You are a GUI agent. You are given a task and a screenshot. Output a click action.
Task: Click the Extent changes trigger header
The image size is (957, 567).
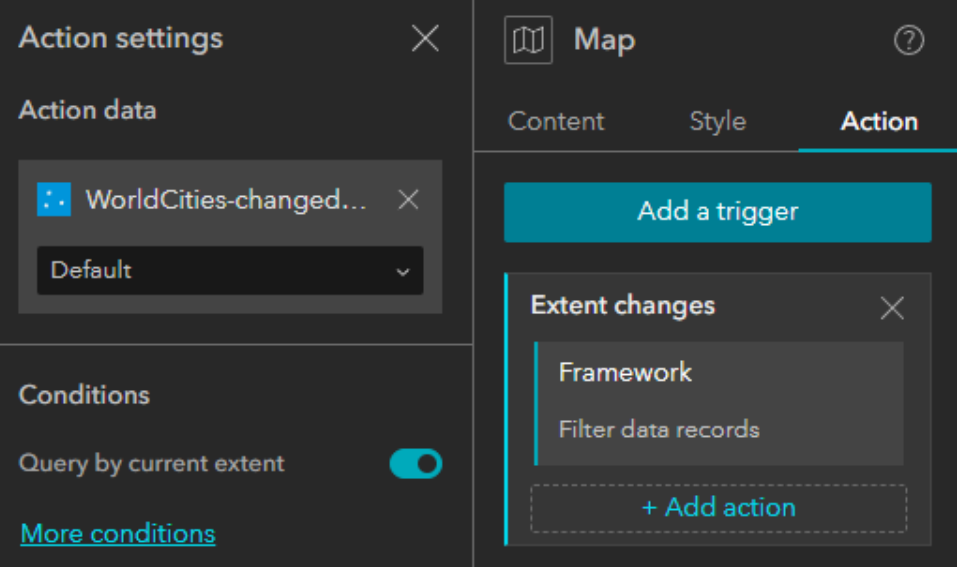[623, 306]
